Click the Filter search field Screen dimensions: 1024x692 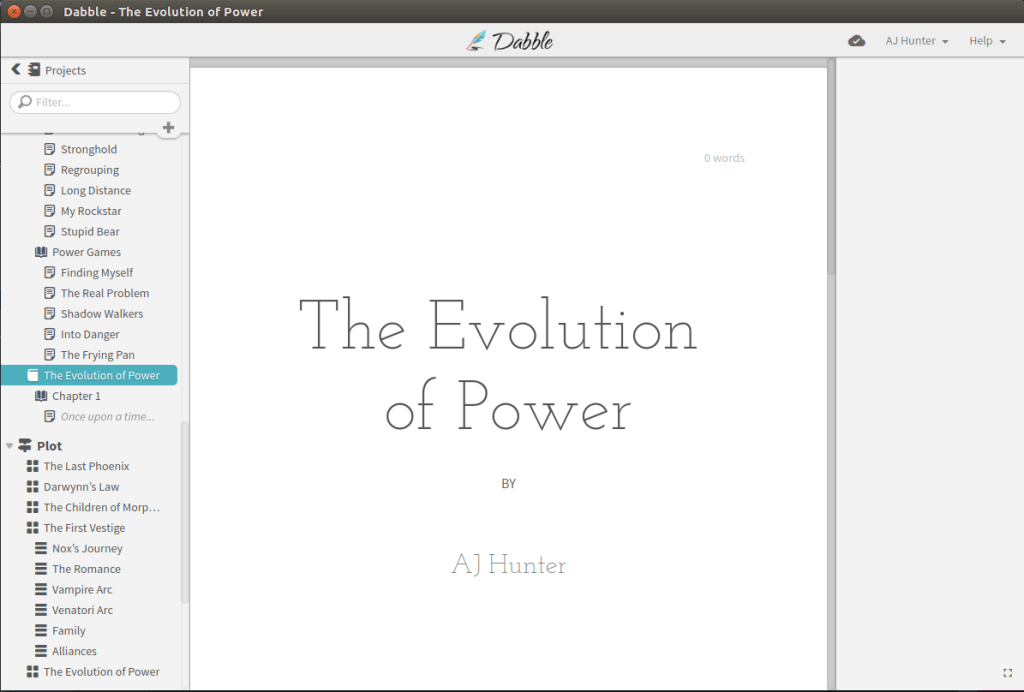[x=96, y=102]
